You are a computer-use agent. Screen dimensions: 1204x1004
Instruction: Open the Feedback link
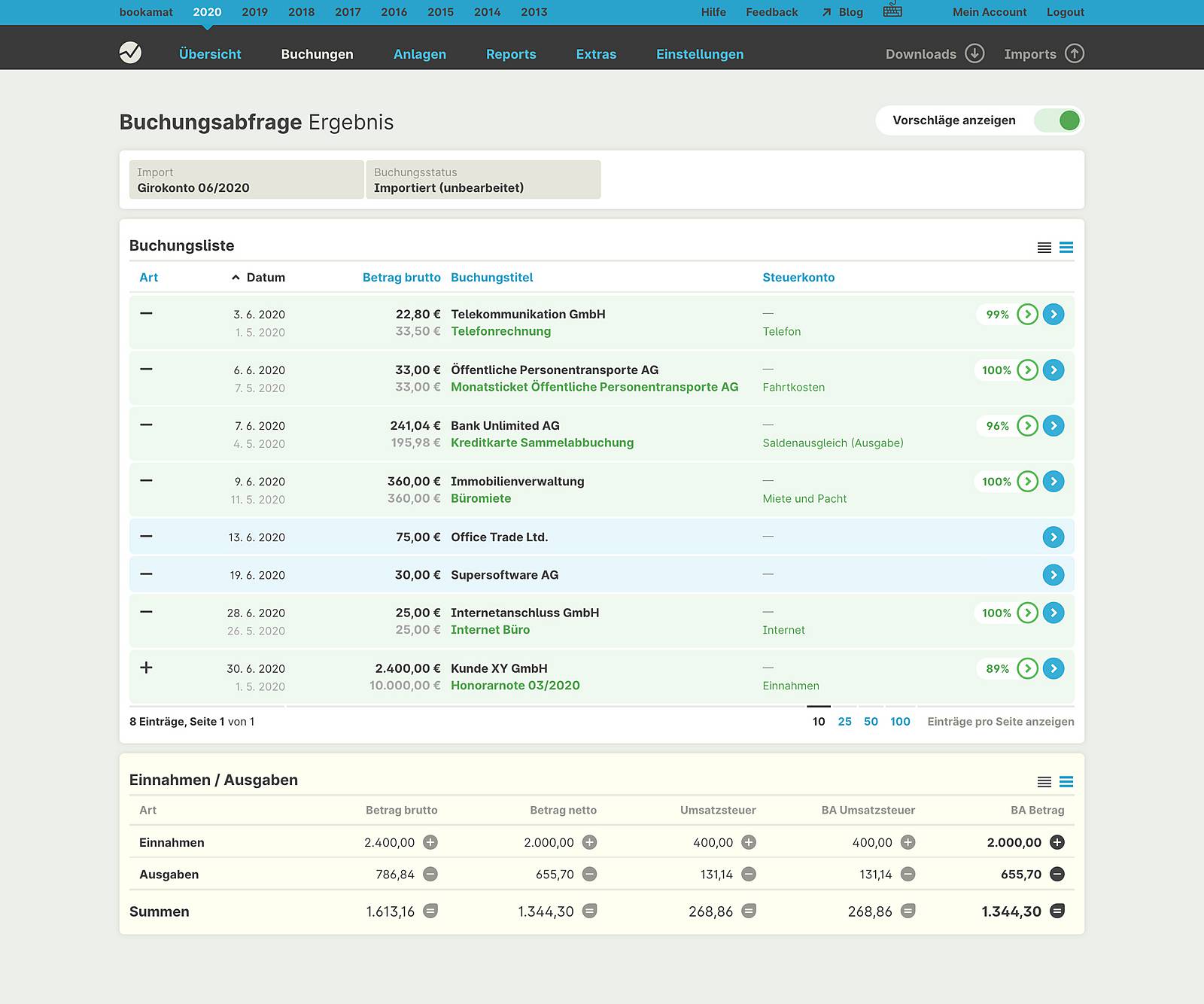pyautogui.click(x=771, y=12)
